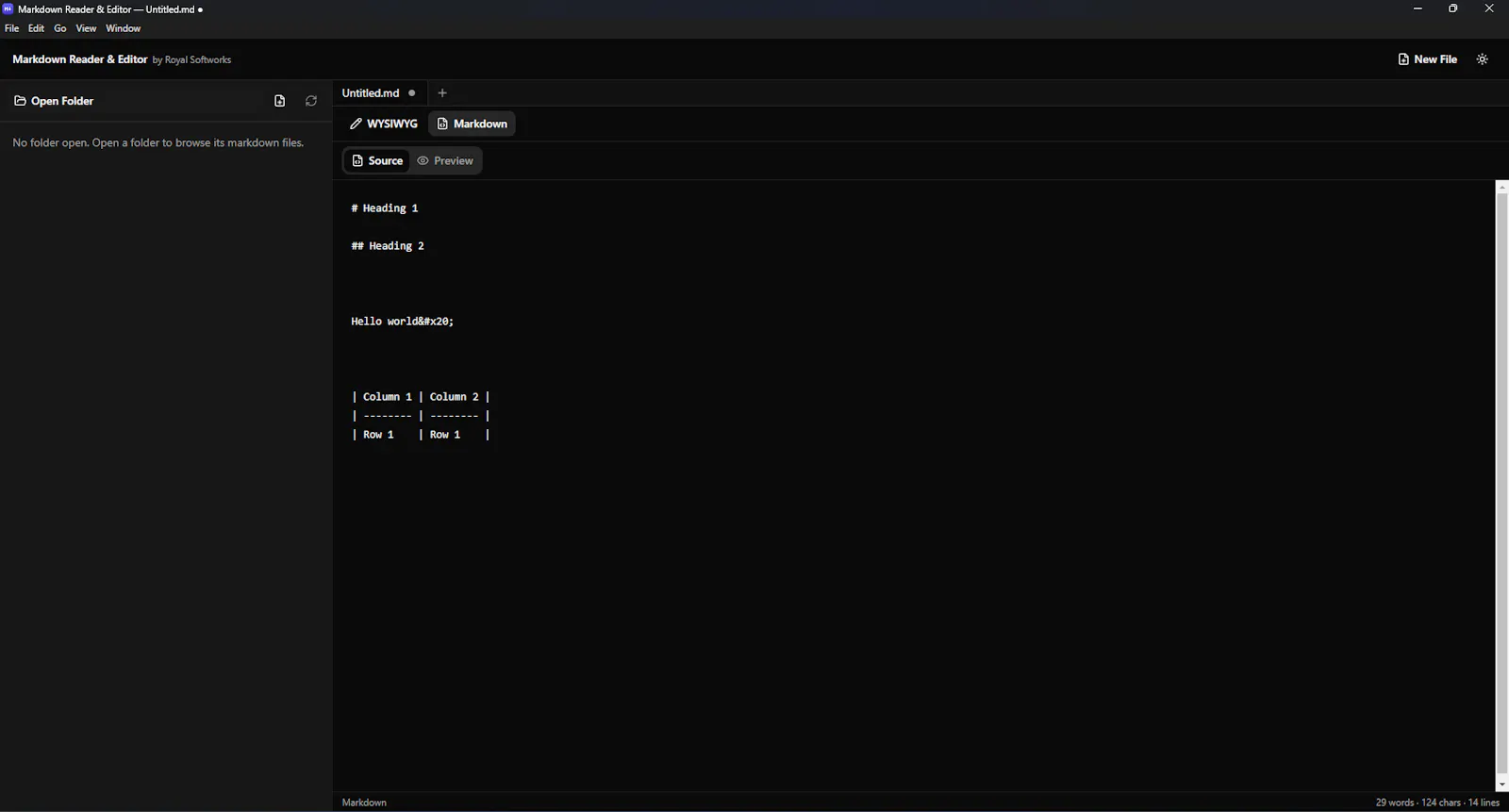
Task: Click the unsaved dot on the Untitled.md tab
Action: 412,93
